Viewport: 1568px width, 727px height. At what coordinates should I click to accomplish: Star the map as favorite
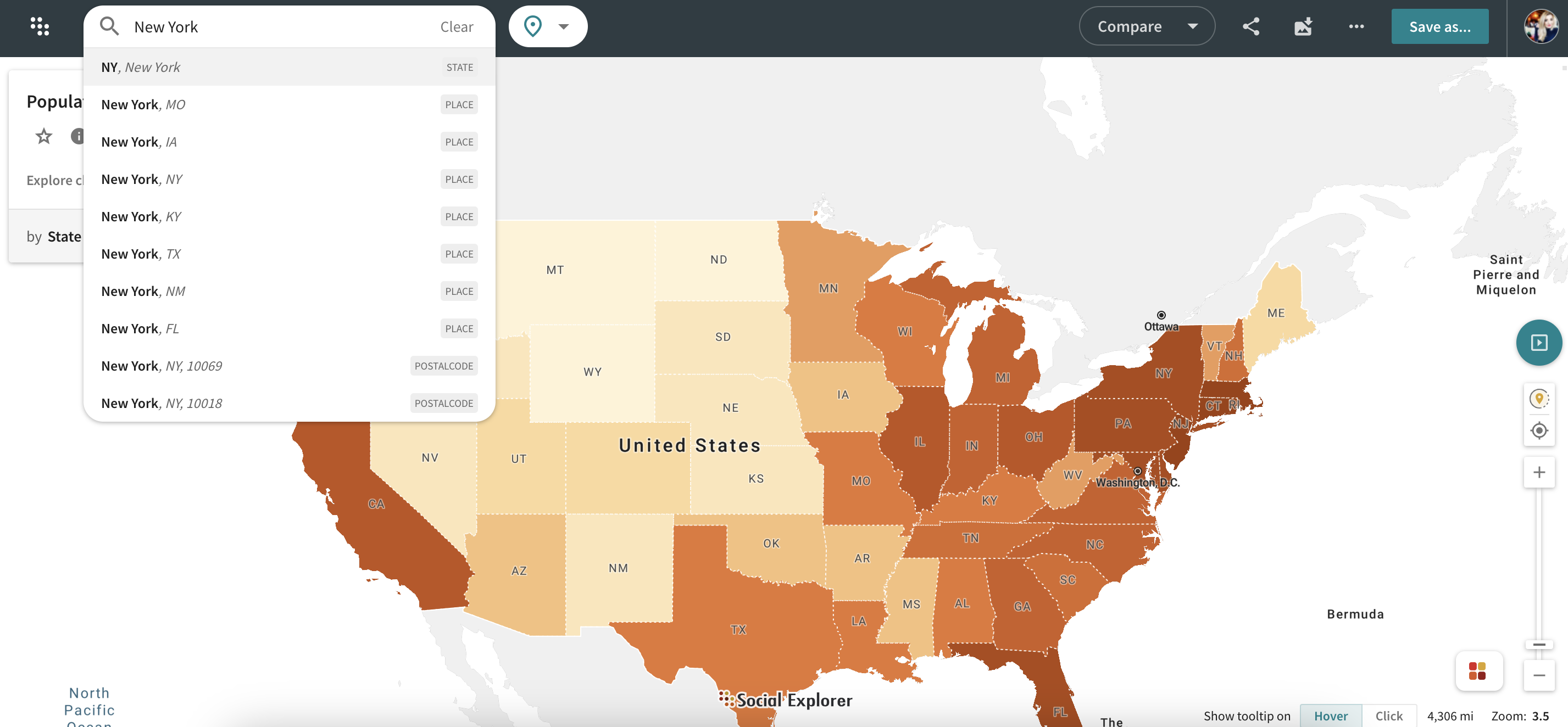point(44,136)
